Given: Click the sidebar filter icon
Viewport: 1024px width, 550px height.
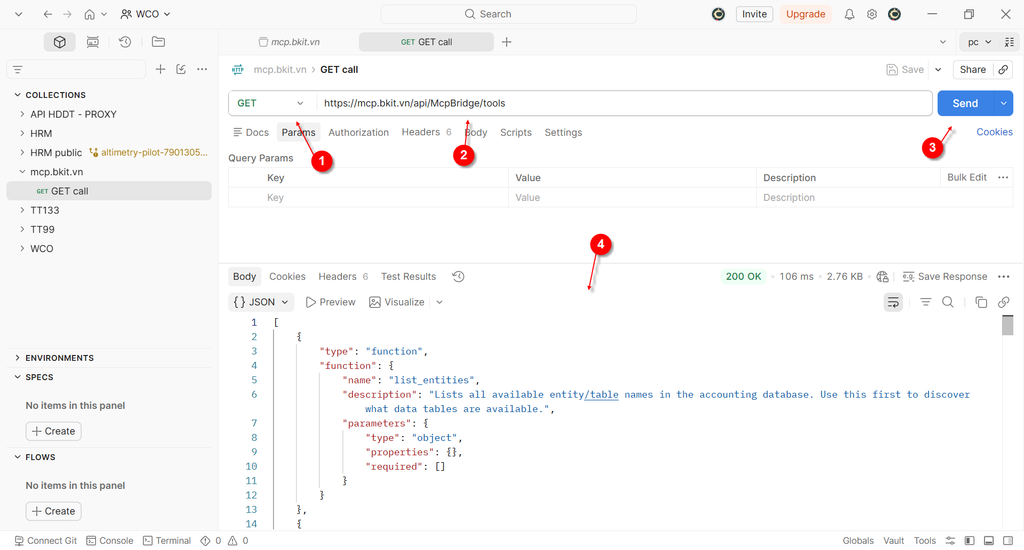Looking at the screenshot, I should pyautogui.click(x=18, y=69).
